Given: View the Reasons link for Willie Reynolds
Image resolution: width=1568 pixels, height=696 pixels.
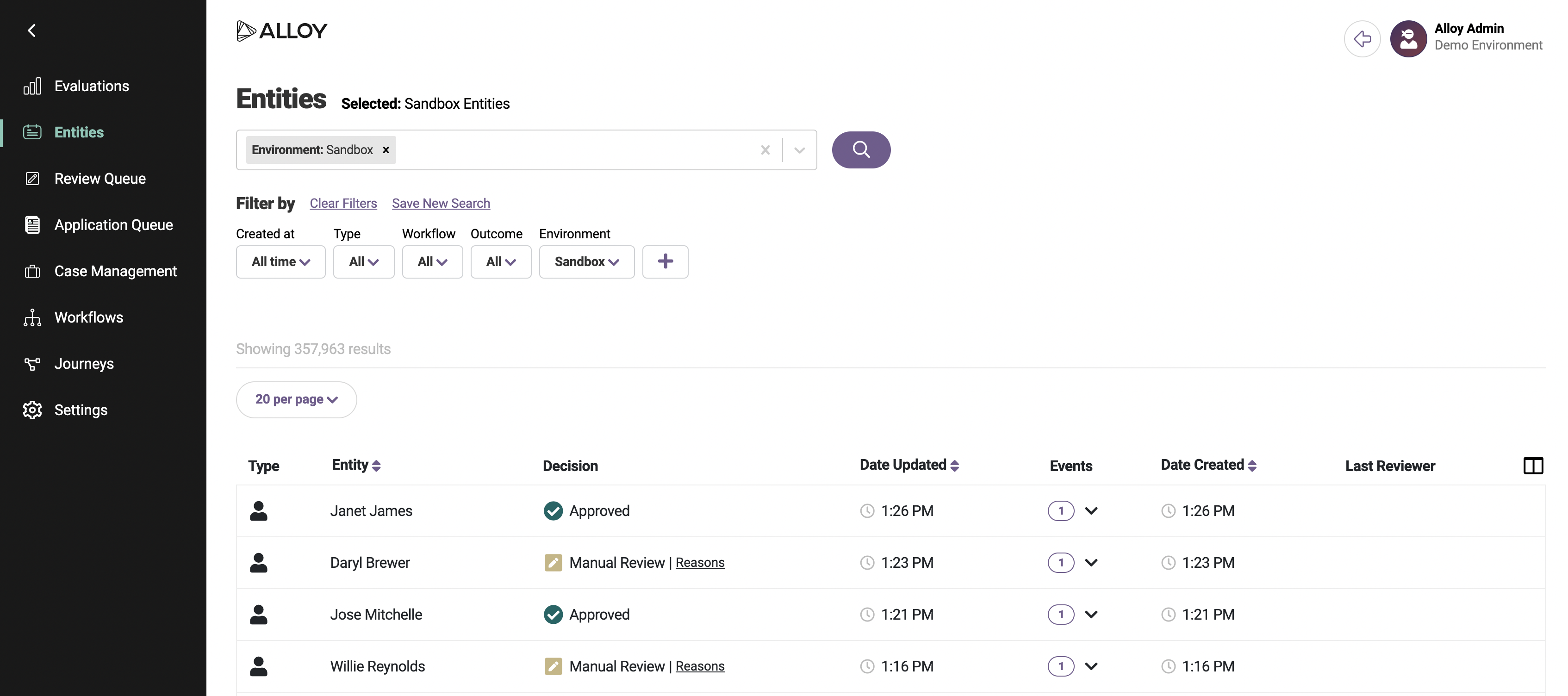Looking at the screenshot, I should tap(700, 666).
